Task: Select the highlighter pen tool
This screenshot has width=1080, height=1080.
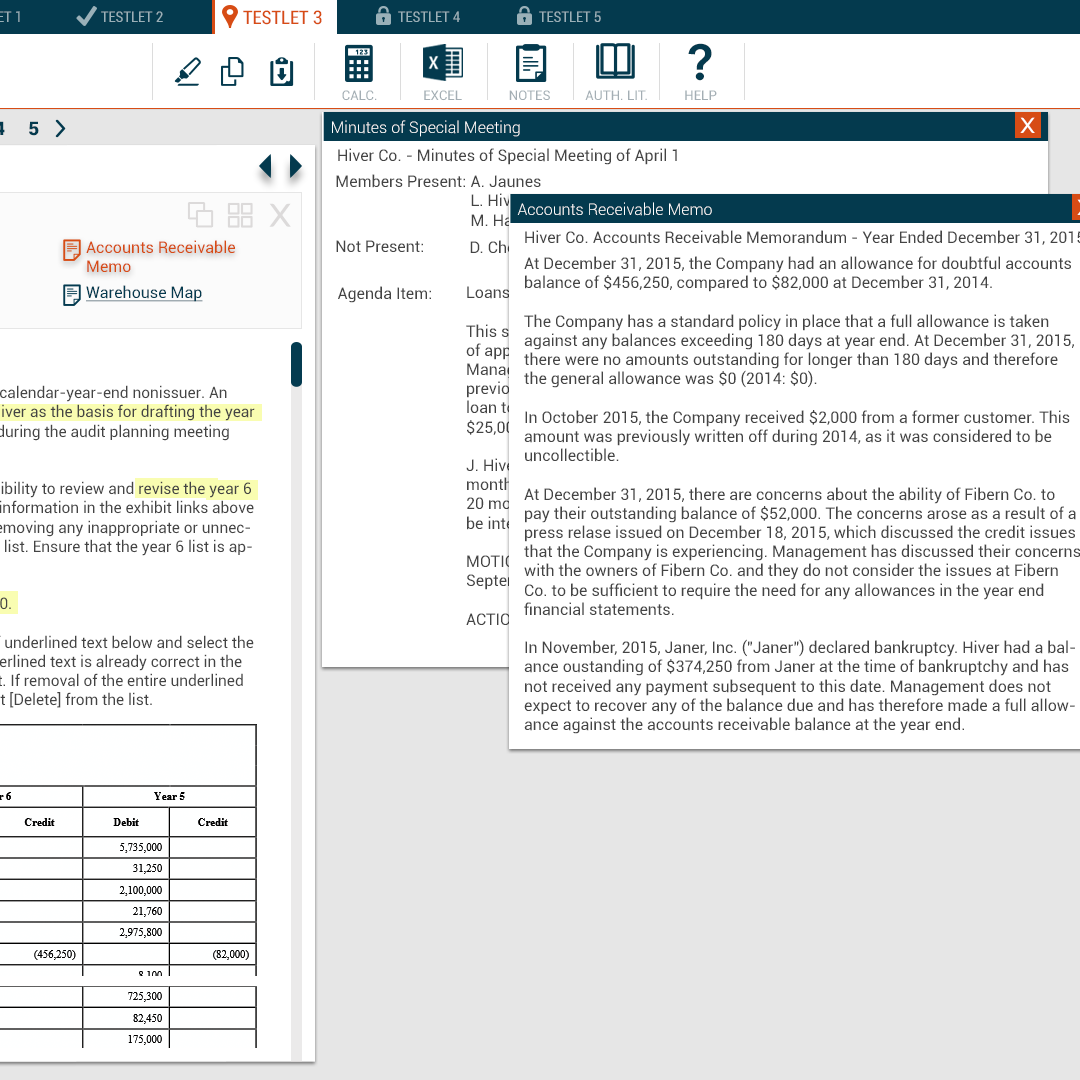Action: tap(187, 72)
